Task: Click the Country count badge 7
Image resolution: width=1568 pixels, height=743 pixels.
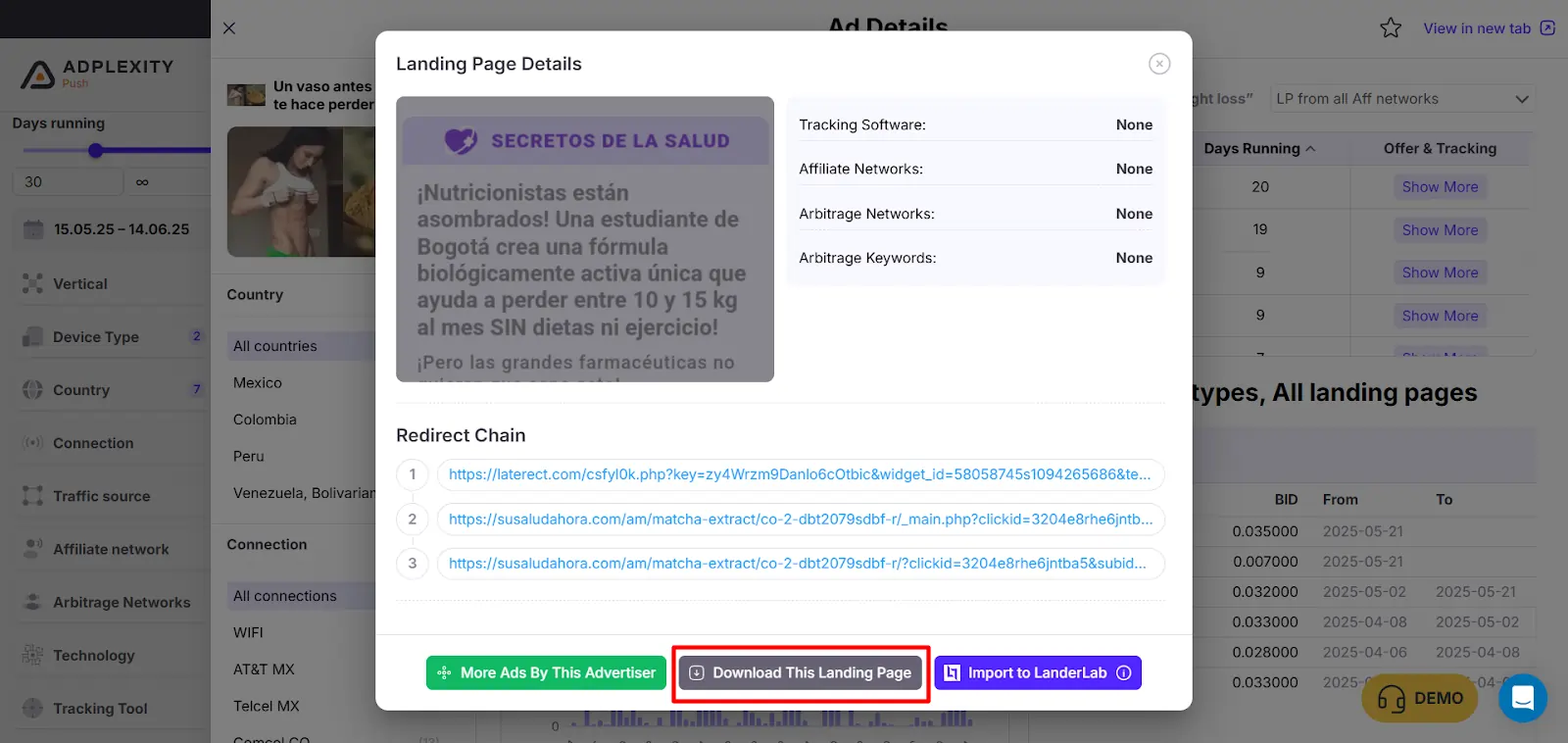Action: (197, 389)
